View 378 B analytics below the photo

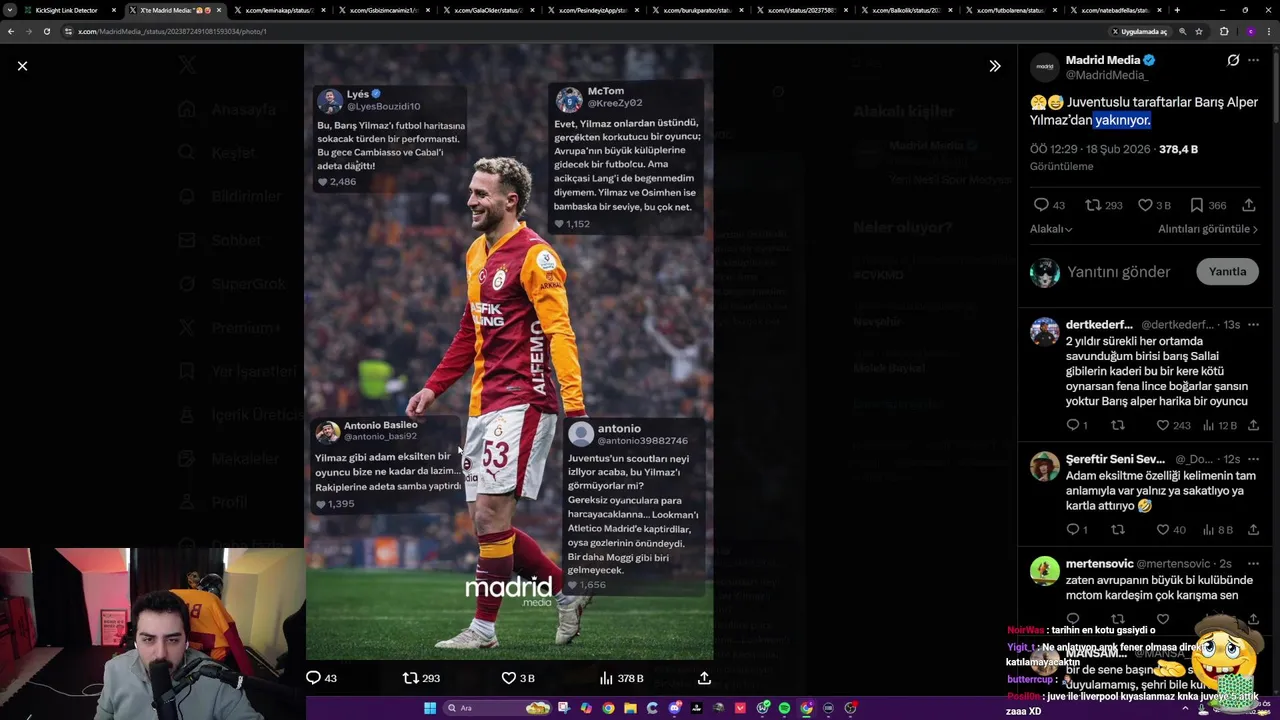pyautogui.click(x=621, y=678)
